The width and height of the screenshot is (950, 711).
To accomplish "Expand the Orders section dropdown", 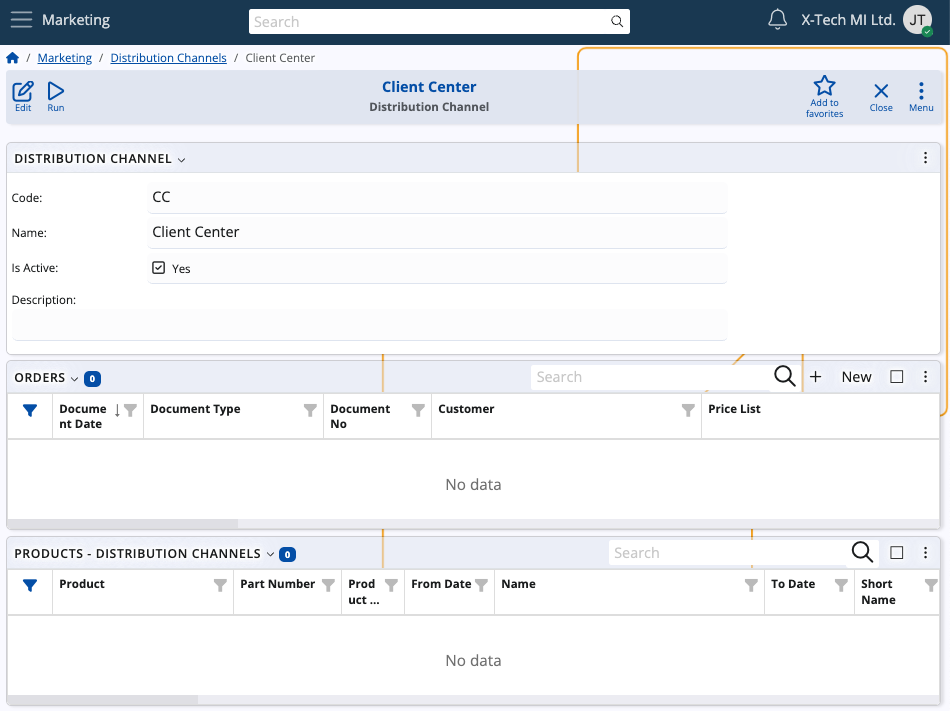I will pos(75,379).
